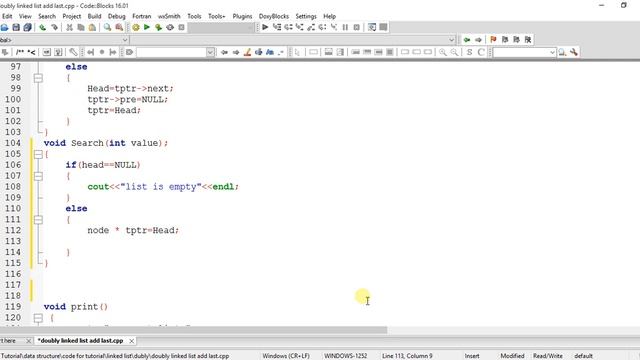Collapse the else-block fold at line 111
This screenshot has height=360, width=640.
coord(38,220)
